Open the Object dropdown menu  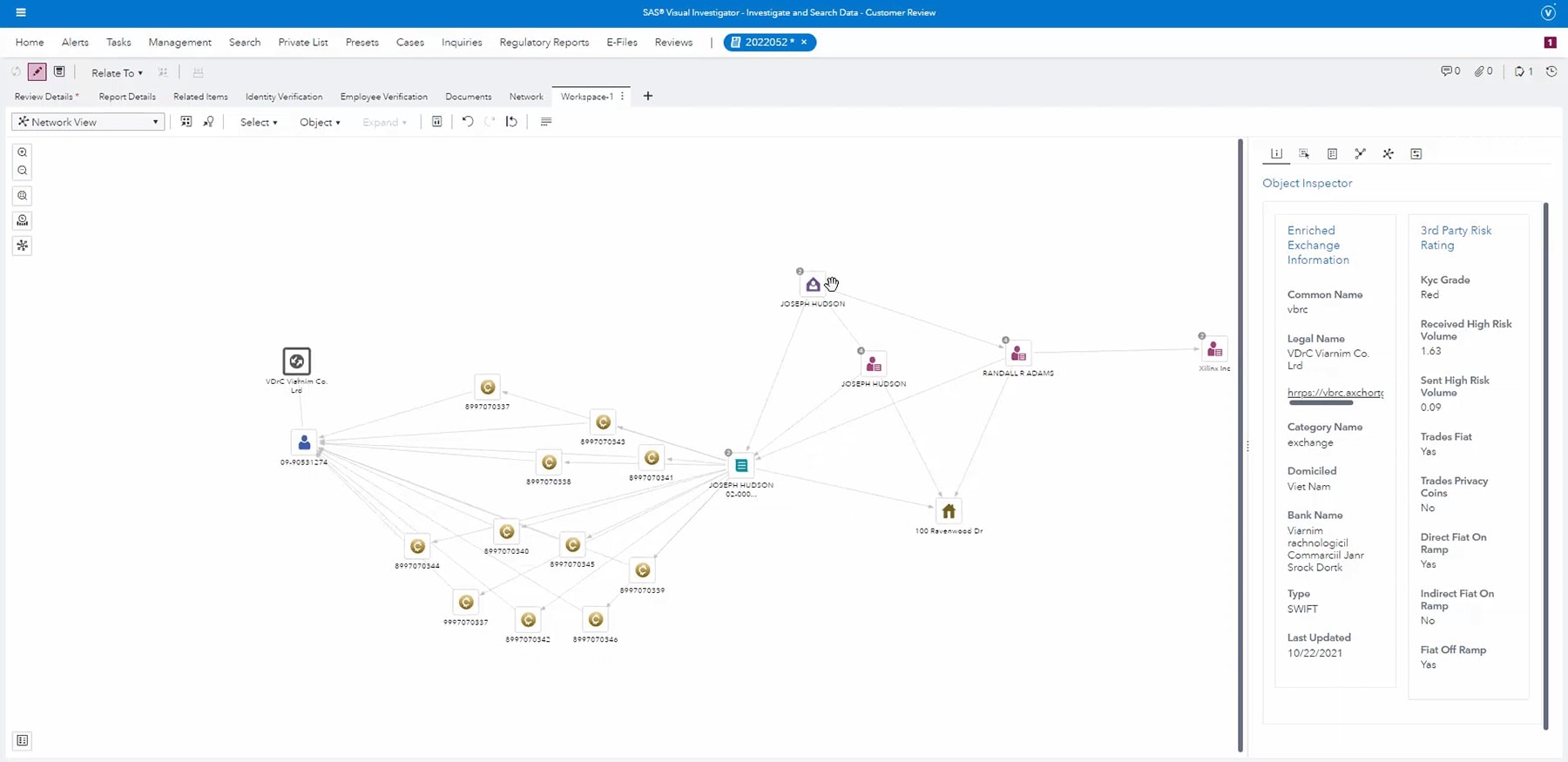[x=320, y=122]
